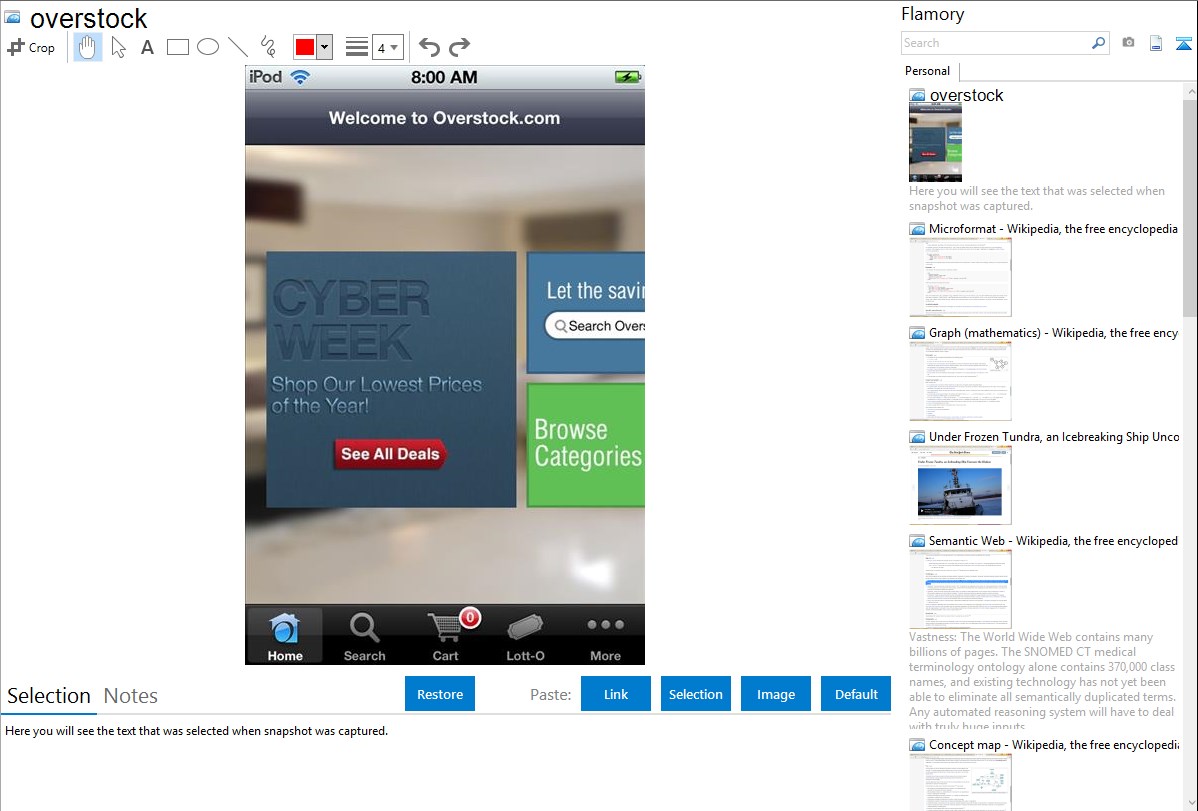Click the icon beside the Microformat entry
Image resolution: width=1198 pixels, height=811 pixels.
click(917, 229)
